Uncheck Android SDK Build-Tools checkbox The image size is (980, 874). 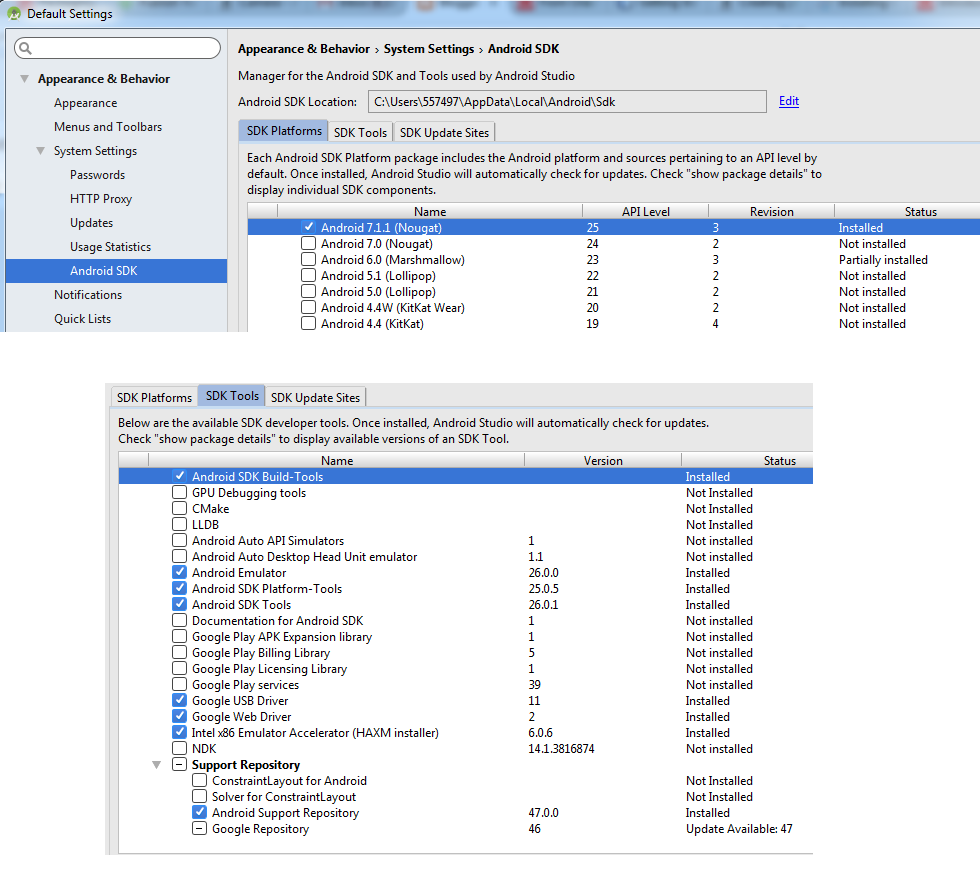180,476
